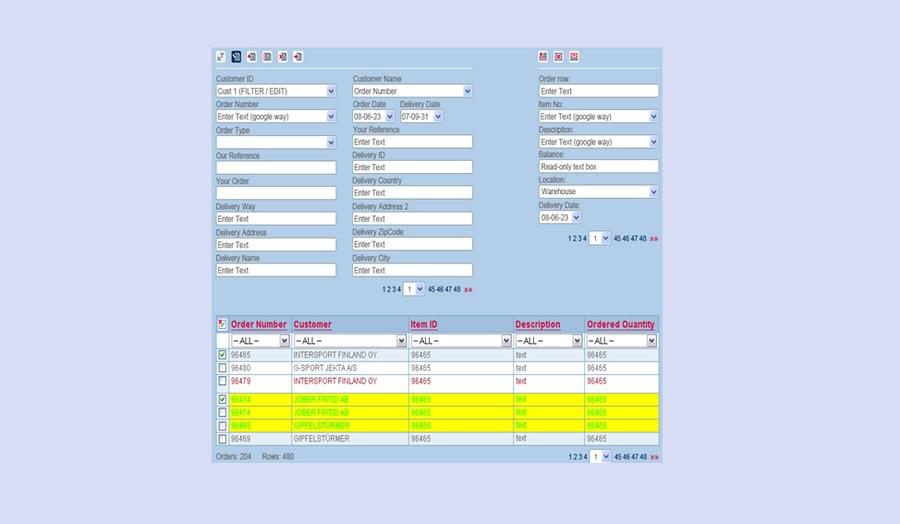Open the Location Warehouse dropdown

(653, 192)
